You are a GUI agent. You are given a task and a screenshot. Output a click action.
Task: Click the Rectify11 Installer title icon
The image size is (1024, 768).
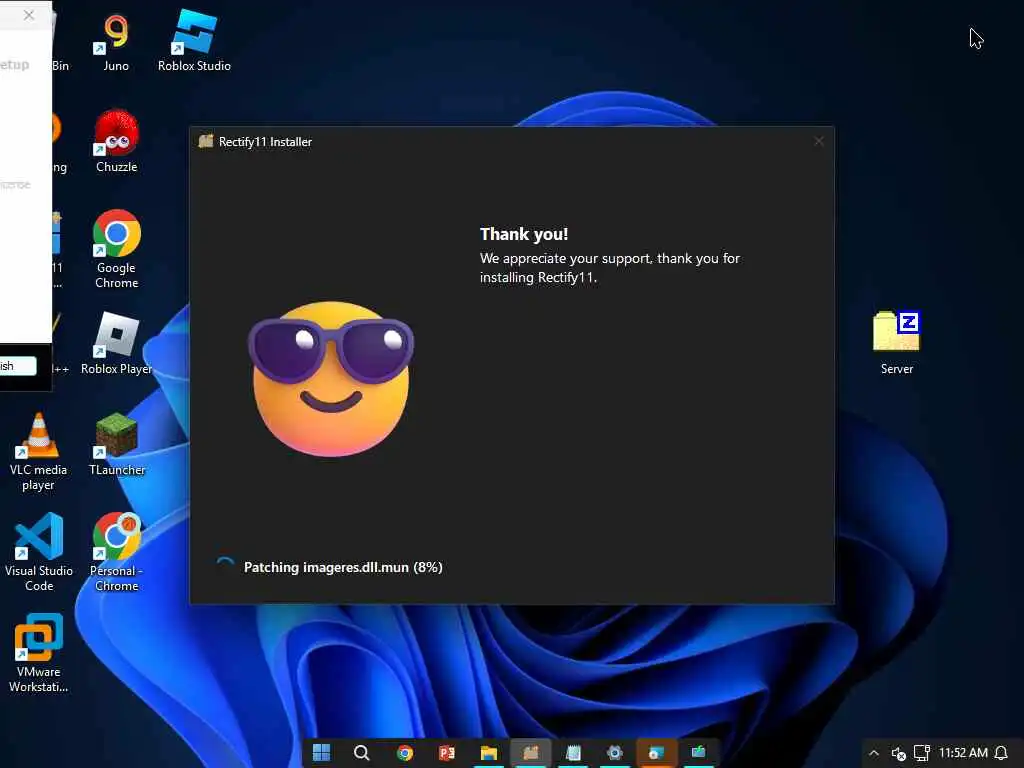coord(206,141)
